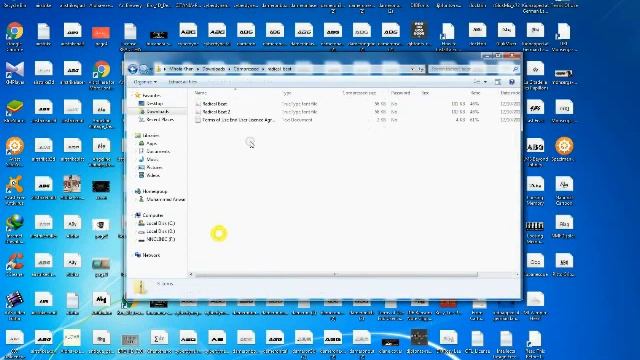Open the removable (F:) drive in navigation pane

click(157, 239)
